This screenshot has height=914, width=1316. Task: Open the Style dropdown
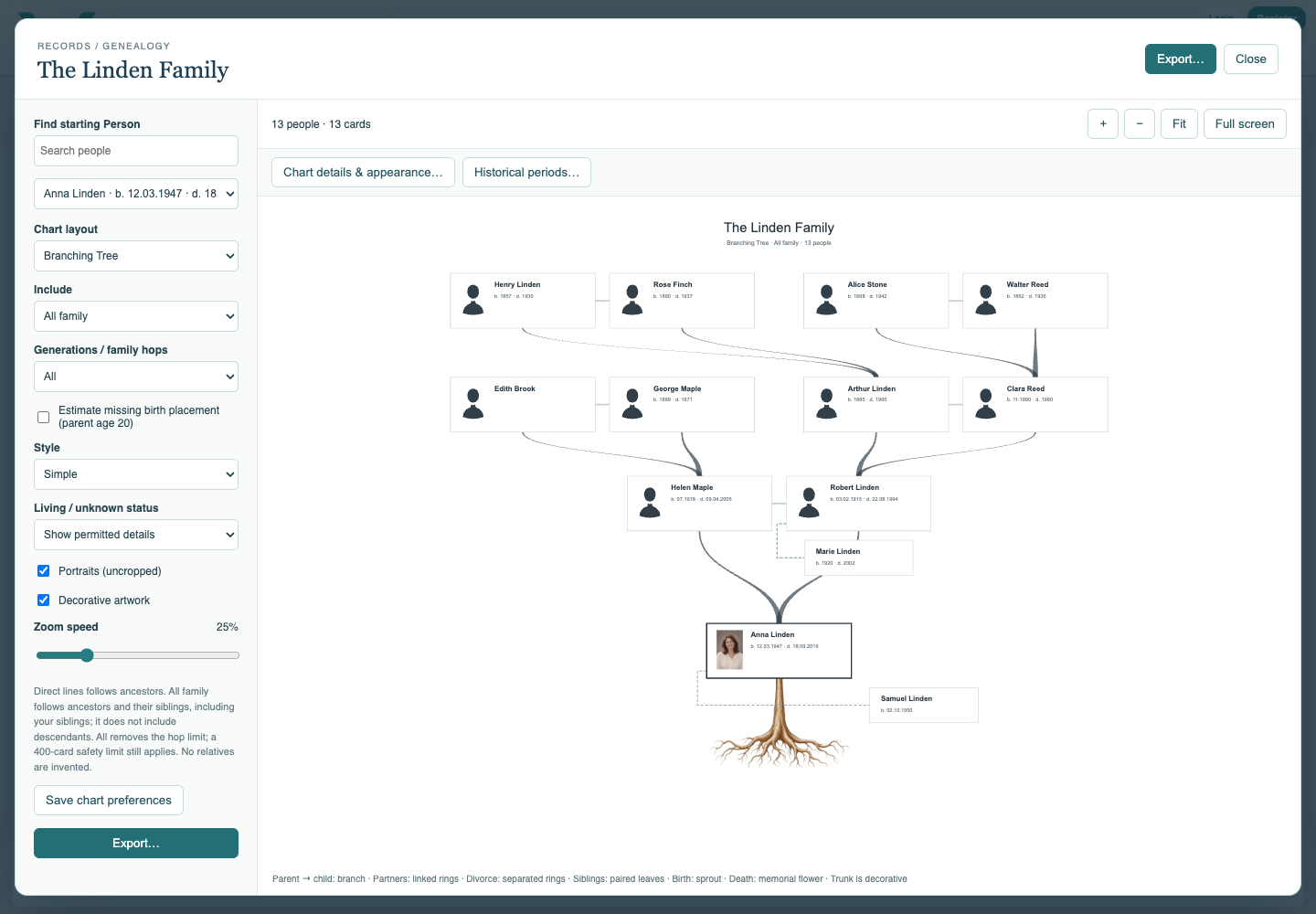(136, 474)
